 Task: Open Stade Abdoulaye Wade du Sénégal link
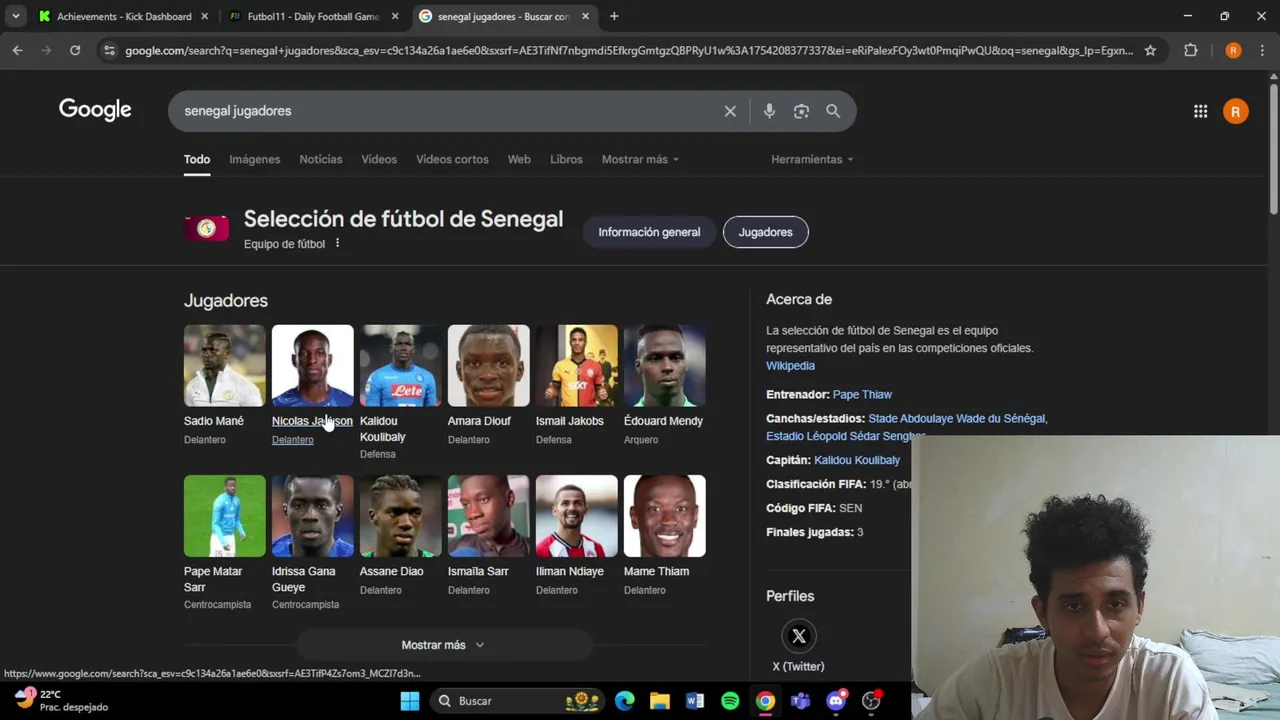pyautogui.click(x=958, y=418)
